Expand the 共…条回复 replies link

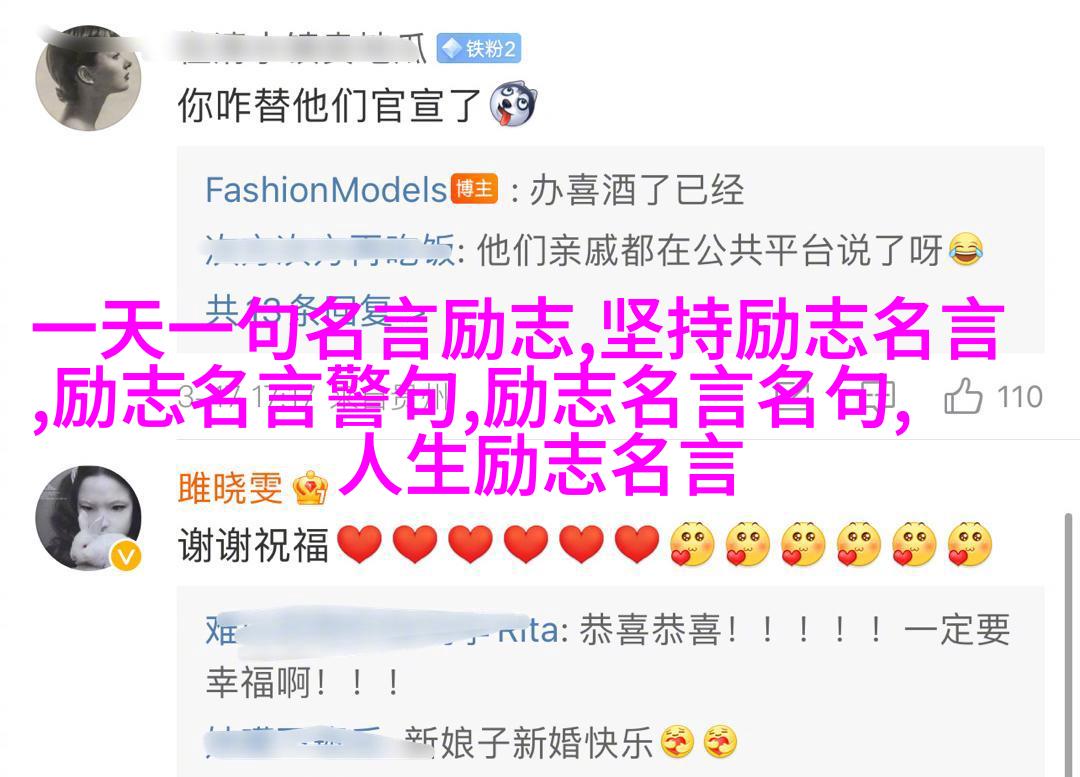[x=298, y=310]
